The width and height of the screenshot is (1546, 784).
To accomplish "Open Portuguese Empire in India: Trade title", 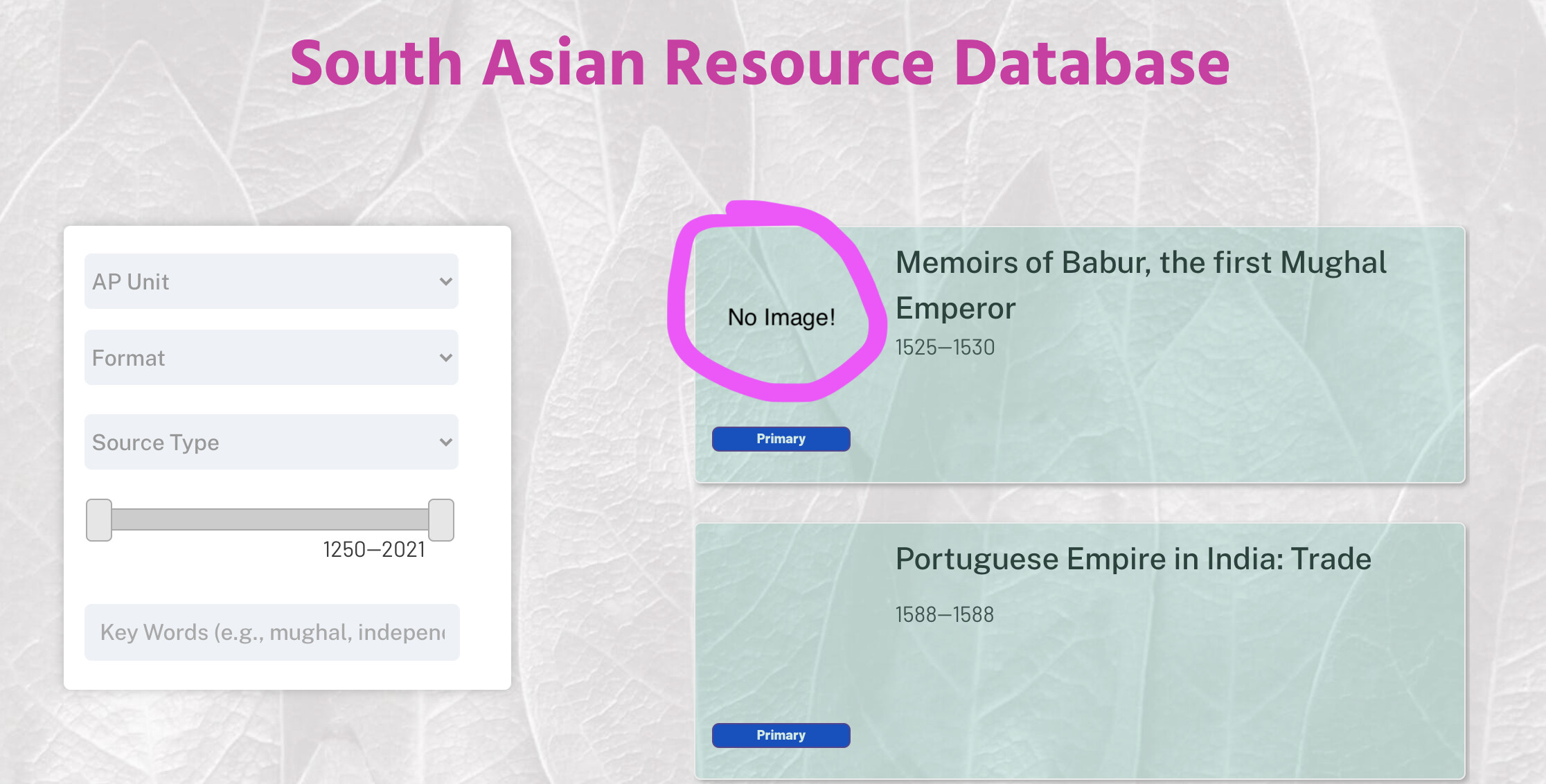I will pos(1132,559).
